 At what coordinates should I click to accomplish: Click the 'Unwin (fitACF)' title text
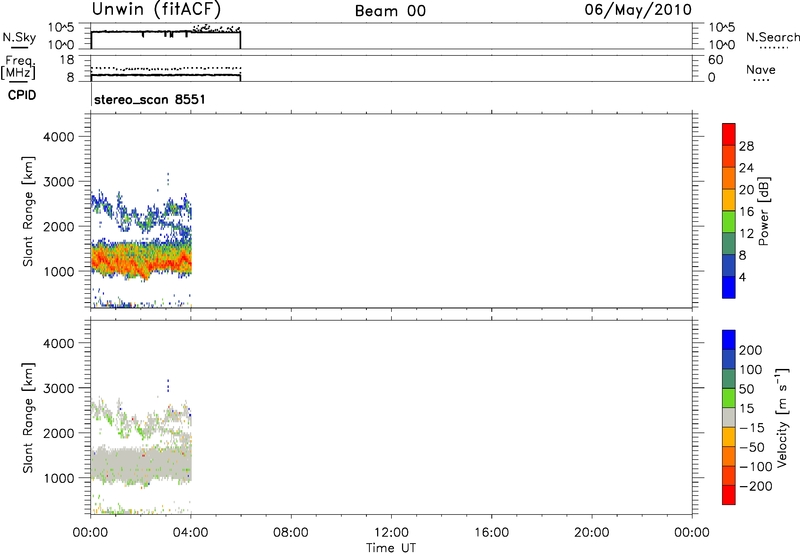(x=157, y=10)
